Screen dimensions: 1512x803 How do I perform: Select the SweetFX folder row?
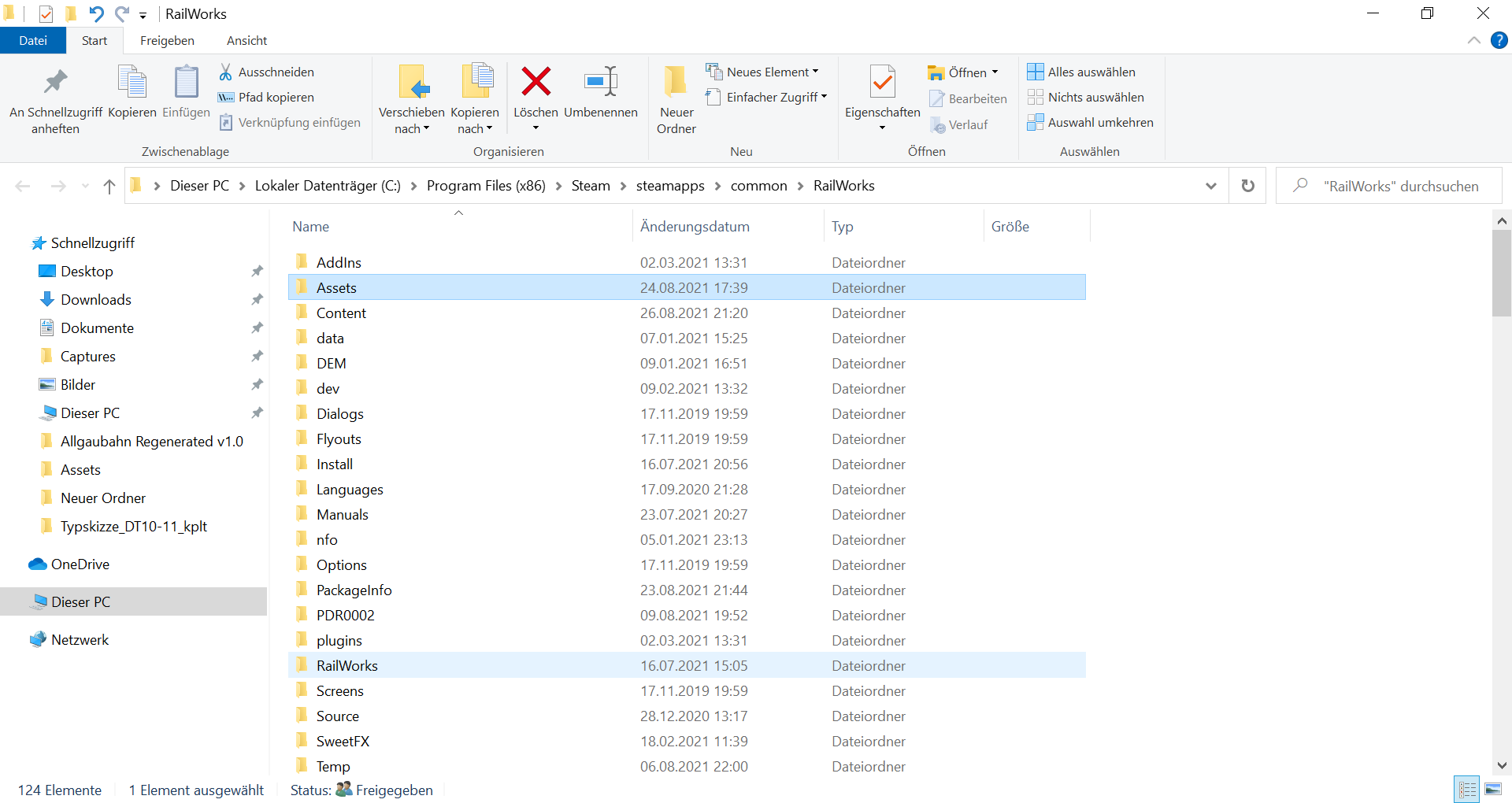point(687,741)
